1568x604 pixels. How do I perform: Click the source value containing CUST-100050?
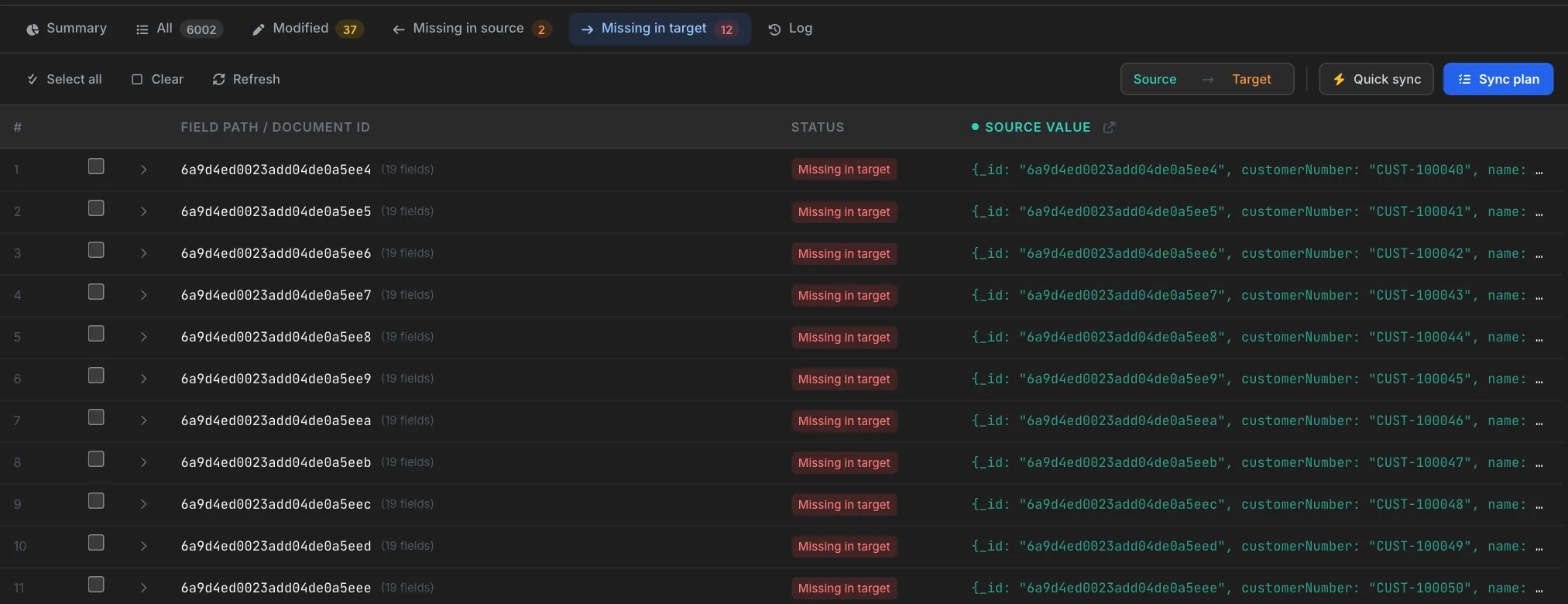coord(1257,588)
